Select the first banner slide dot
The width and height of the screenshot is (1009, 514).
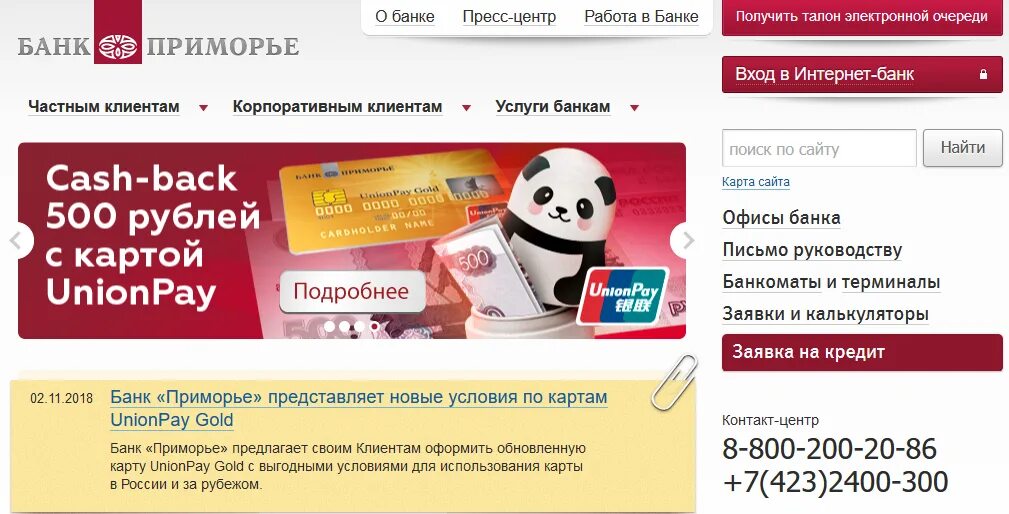tap(329, 327)
